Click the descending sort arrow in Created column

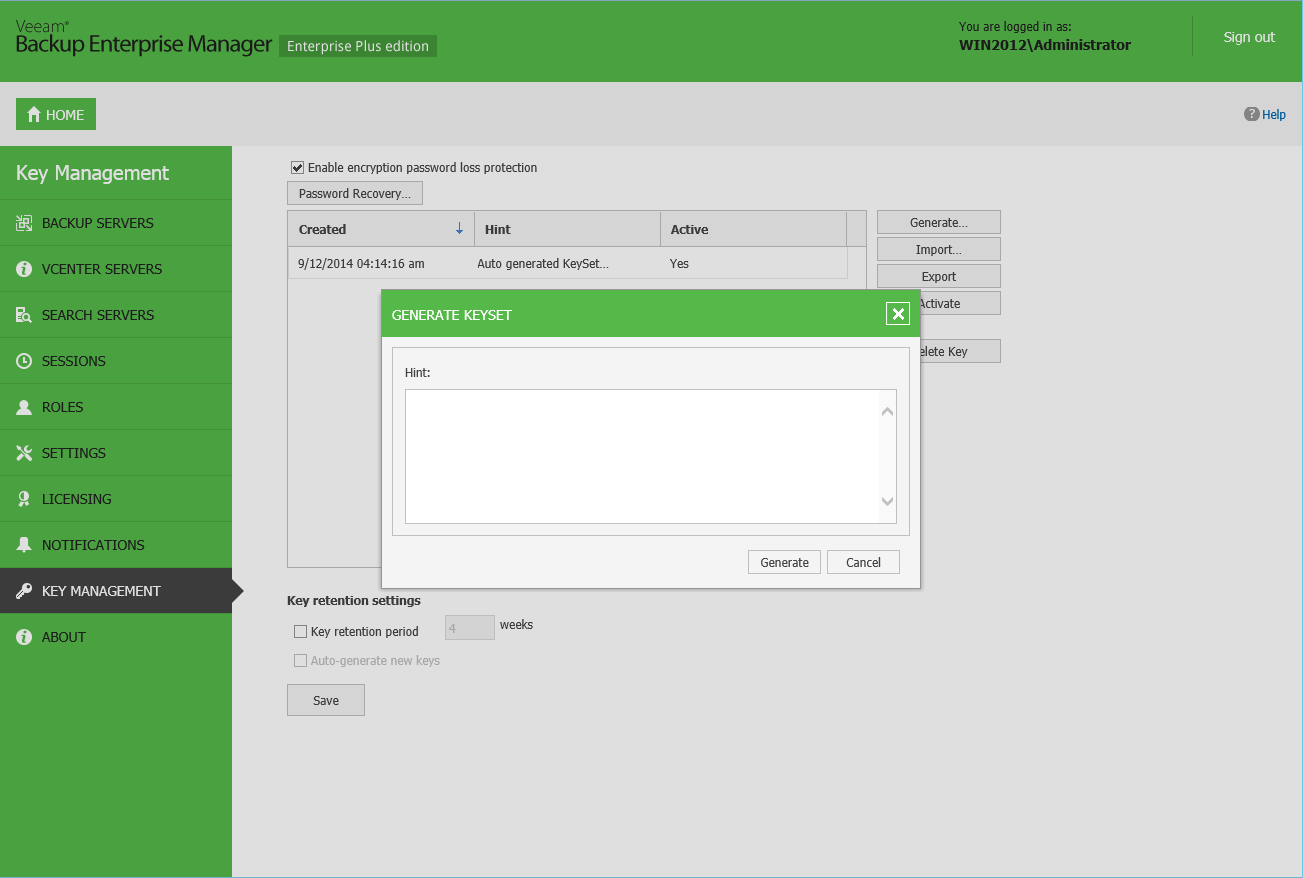pyautogui.click(x=459, y=229)
